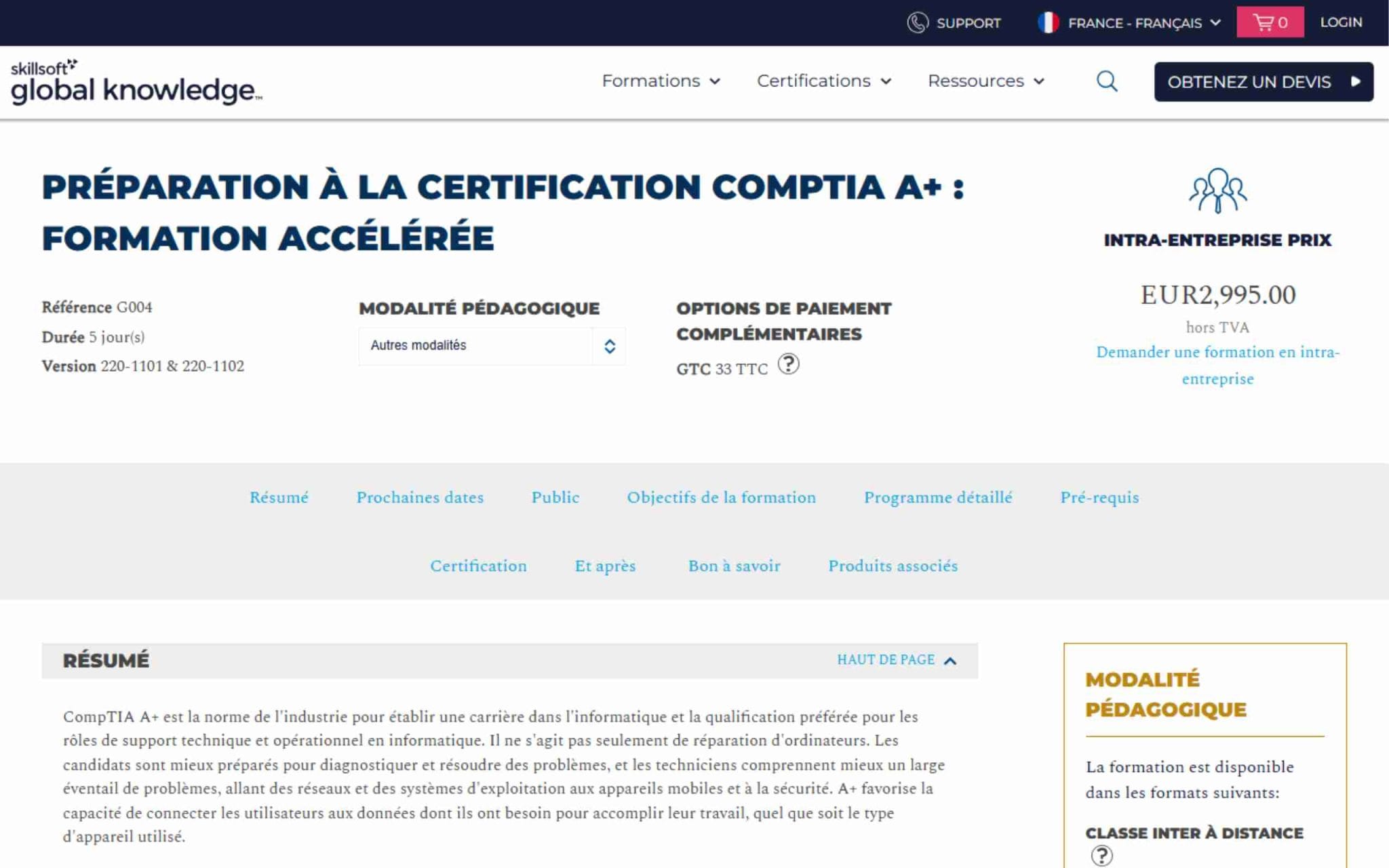Jump to Produits associés section
The image size is (1389, 868).
pyautogui.click(x=893, y=566)
